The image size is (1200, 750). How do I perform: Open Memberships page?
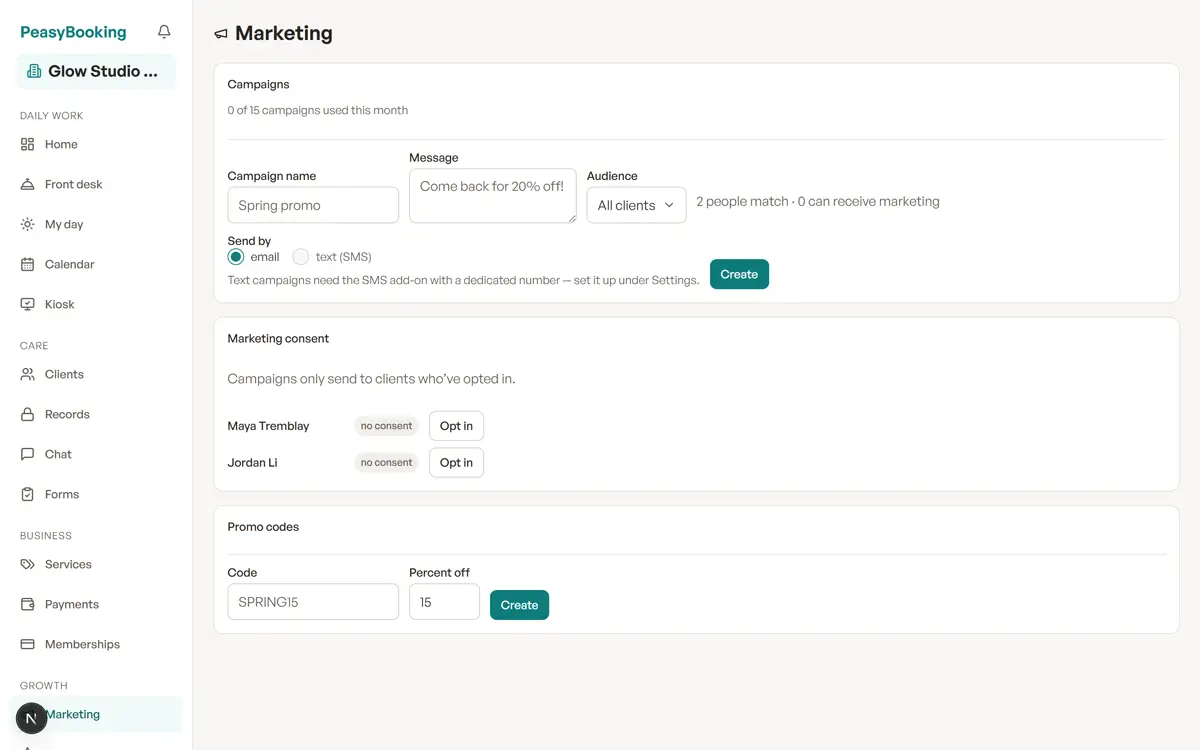96,644
